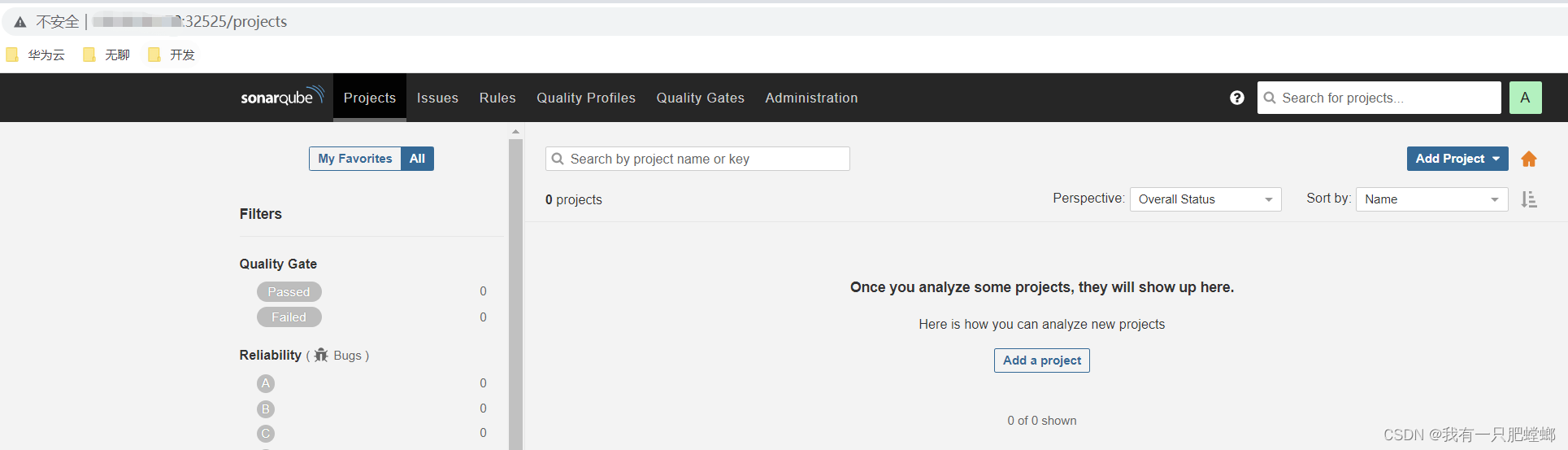Viewport: 1568px width, 450px height.
Task: Focus the search by project name field
Action: [697, 159]
